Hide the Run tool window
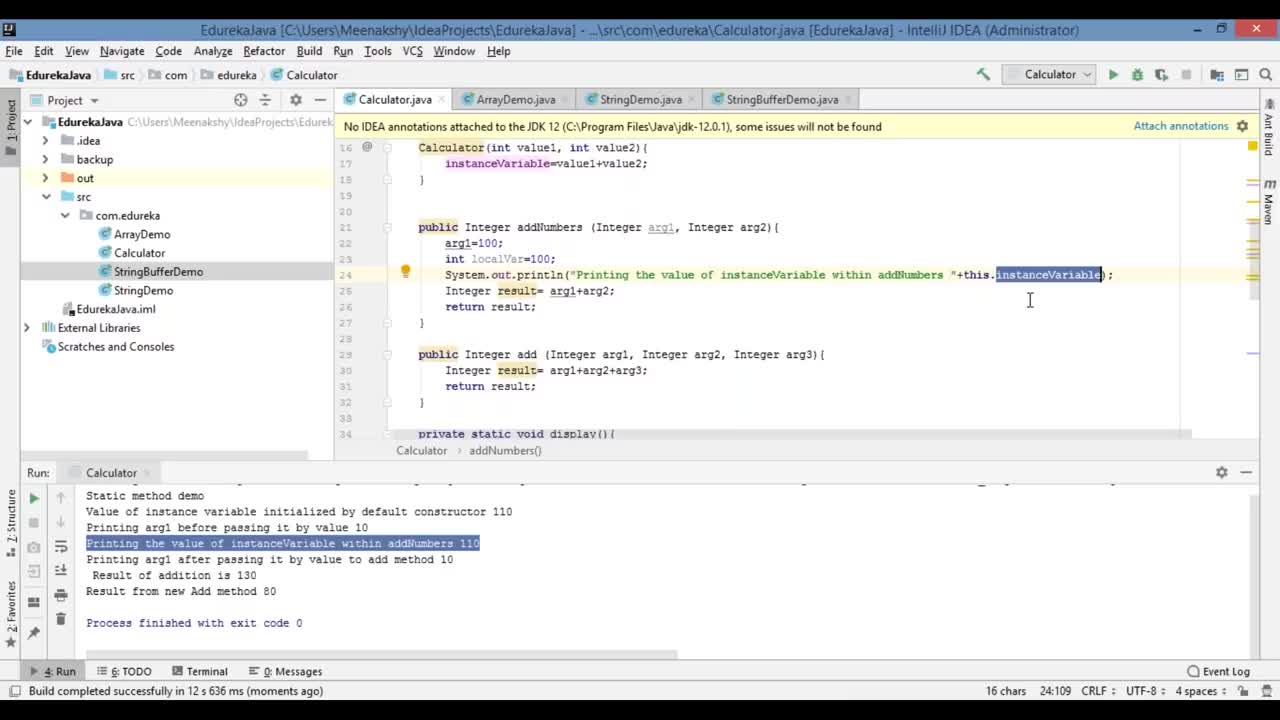 (1246, 472)
